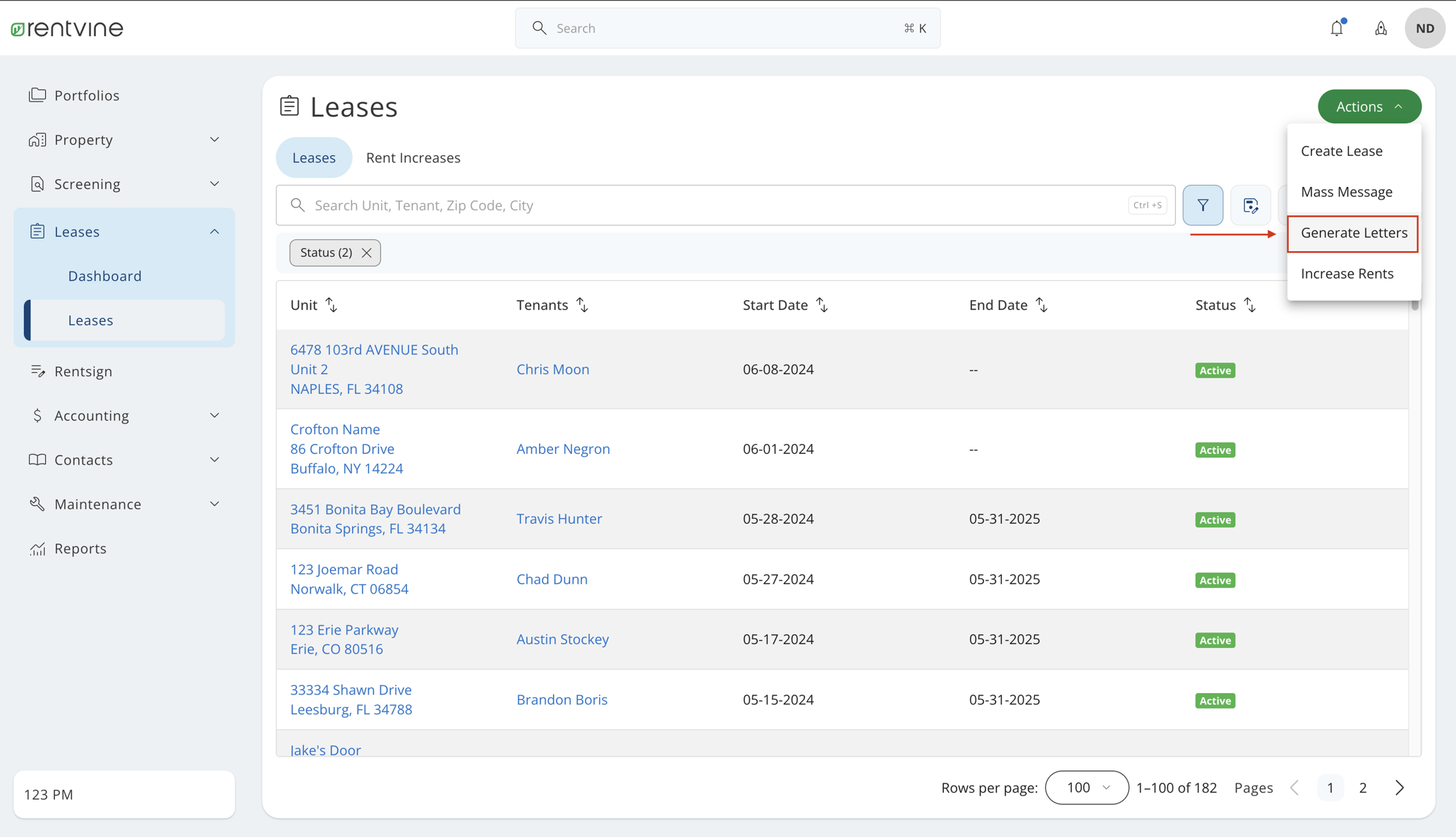Switch to the Rent Increases tab
Viewport: 1456px width, 837px height.
[x=413, y=158]
